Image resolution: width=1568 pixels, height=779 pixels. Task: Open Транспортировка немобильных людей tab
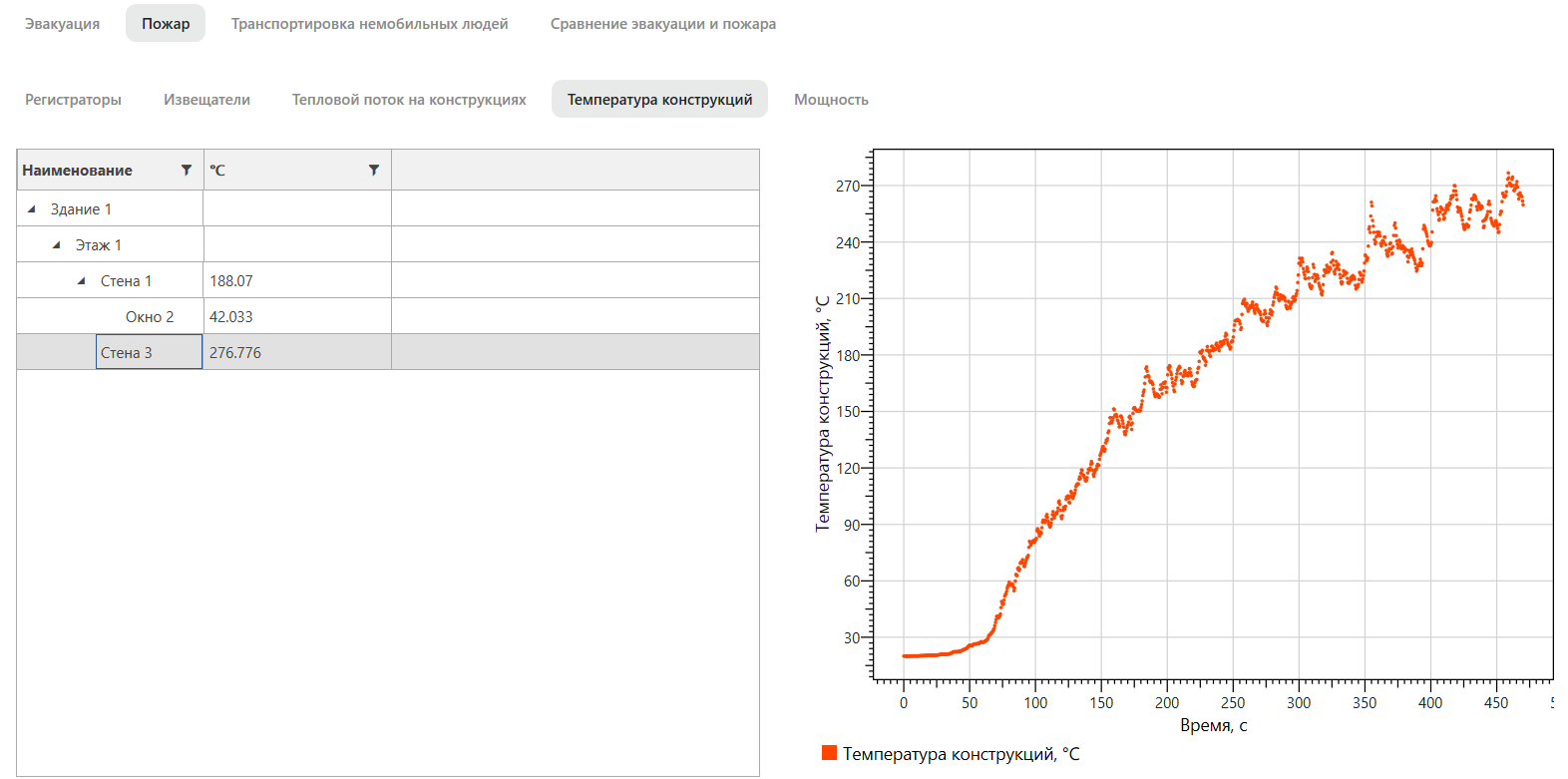[370, 24]
